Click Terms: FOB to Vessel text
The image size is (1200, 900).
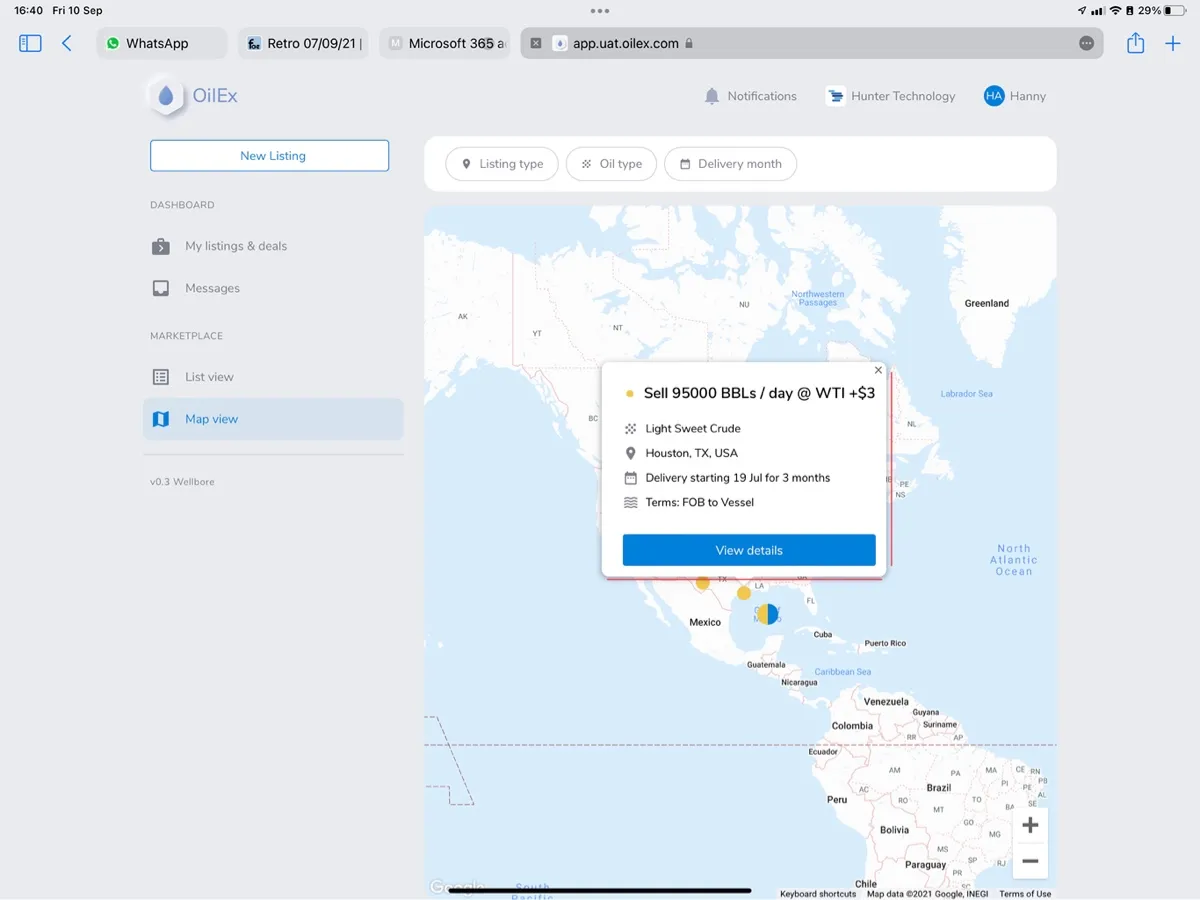click(700, 503)
